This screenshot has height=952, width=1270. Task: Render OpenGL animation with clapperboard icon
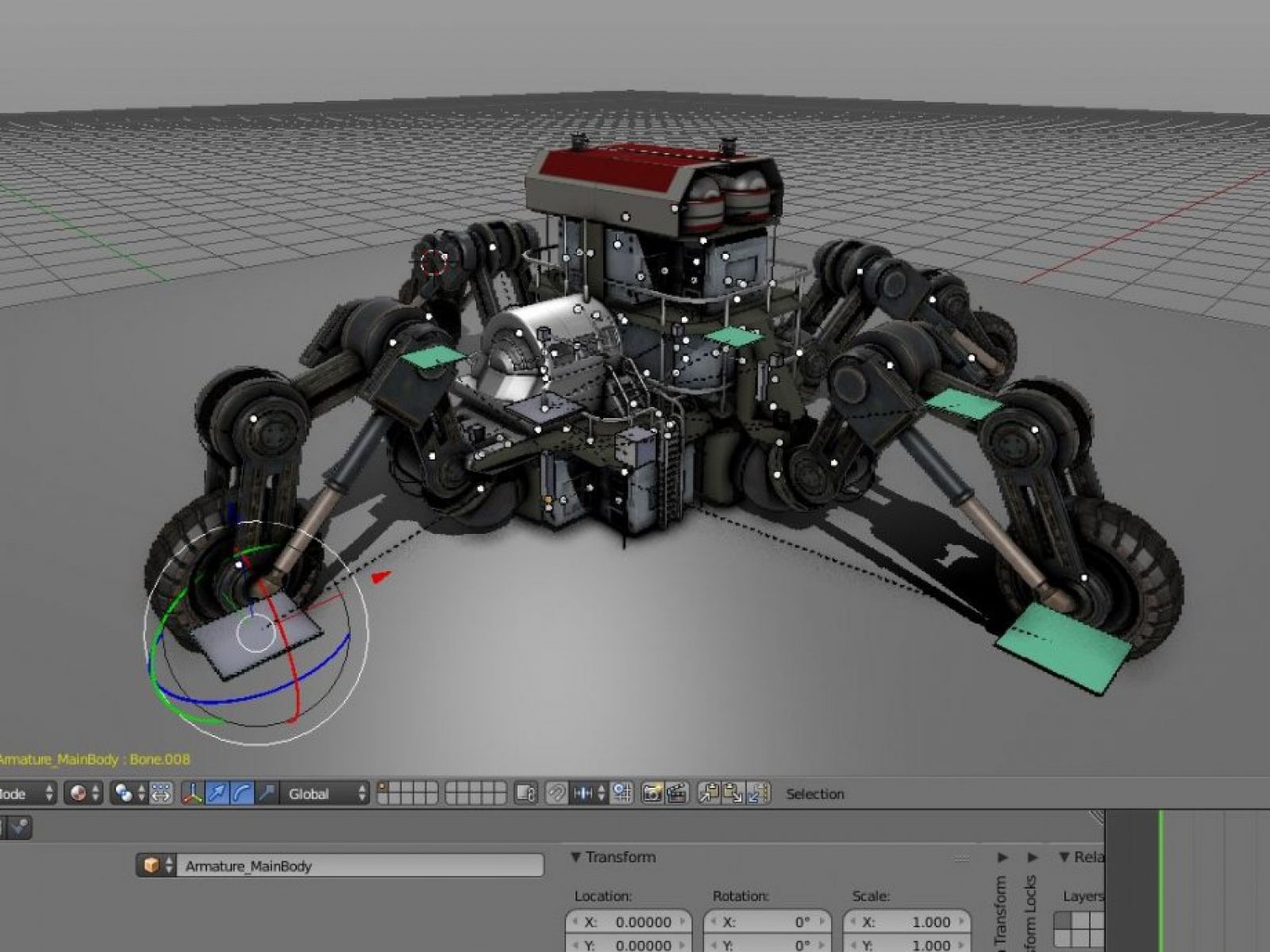click(x=676, y=793)
